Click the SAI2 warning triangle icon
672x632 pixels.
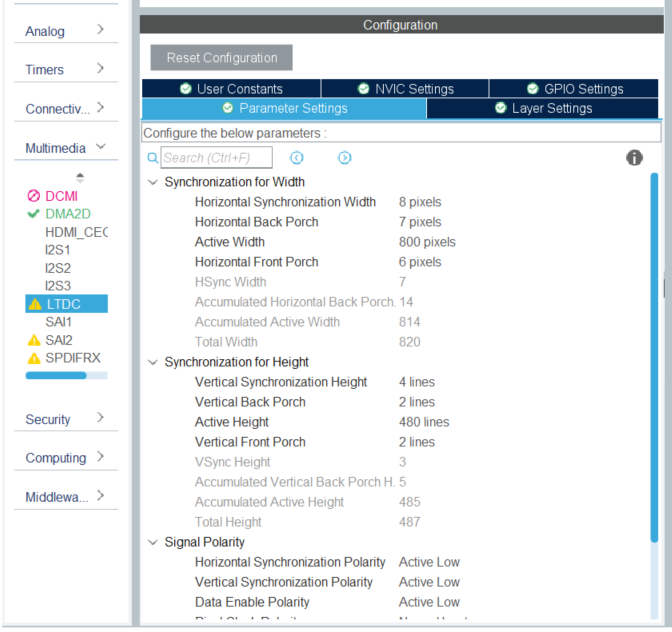coord(34,340)
